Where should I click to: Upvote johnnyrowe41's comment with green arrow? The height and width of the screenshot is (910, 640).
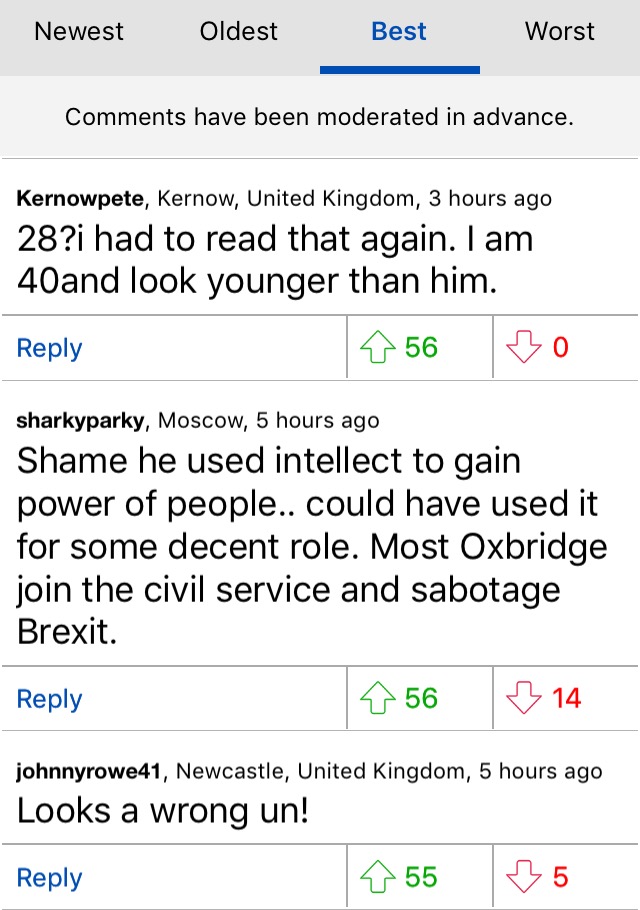(378, 877)
